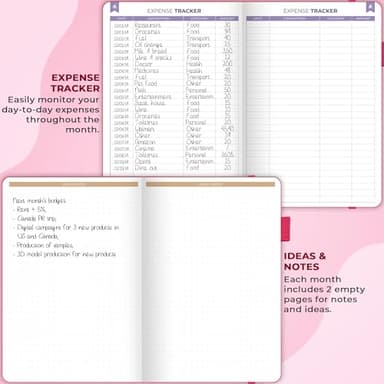Select the 'Canada PR trip' note line

[x=35, y=219]
